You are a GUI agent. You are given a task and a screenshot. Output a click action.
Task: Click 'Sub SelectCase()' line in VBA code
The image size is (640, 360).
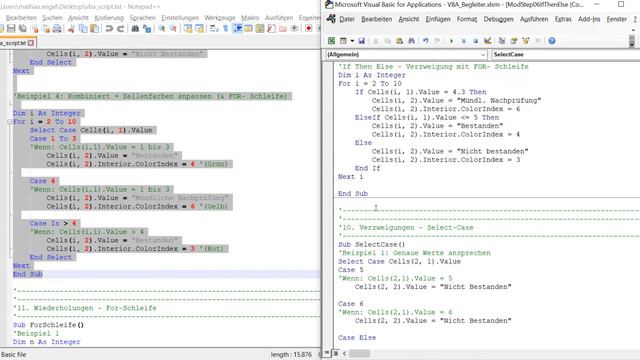tap(371, 244)
